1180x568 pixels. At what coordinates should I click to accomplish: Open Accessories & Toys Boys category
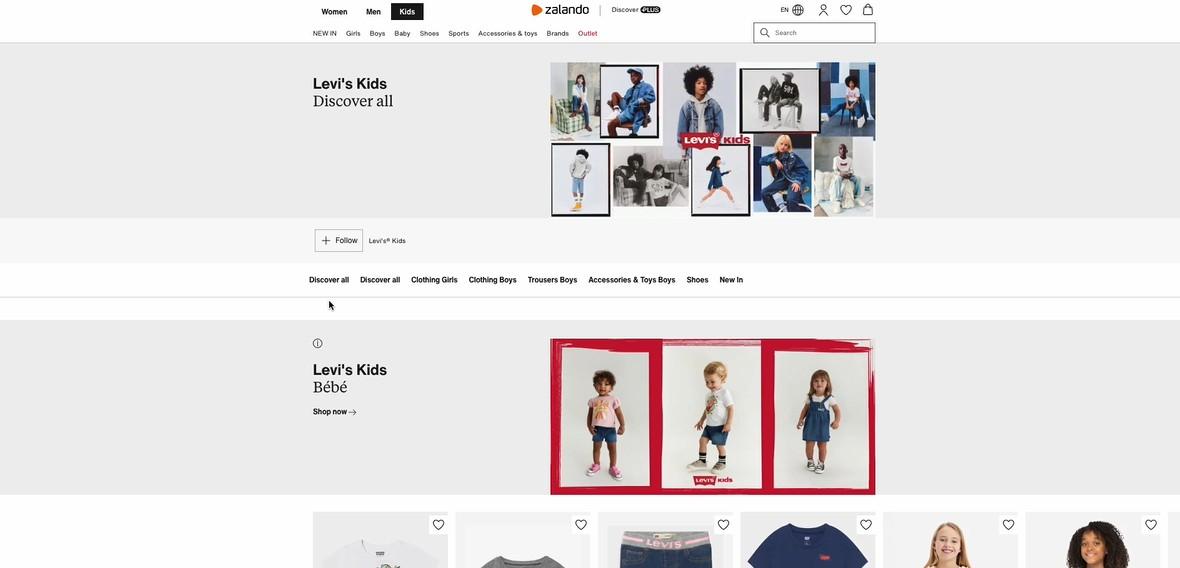tap(632, 280)
